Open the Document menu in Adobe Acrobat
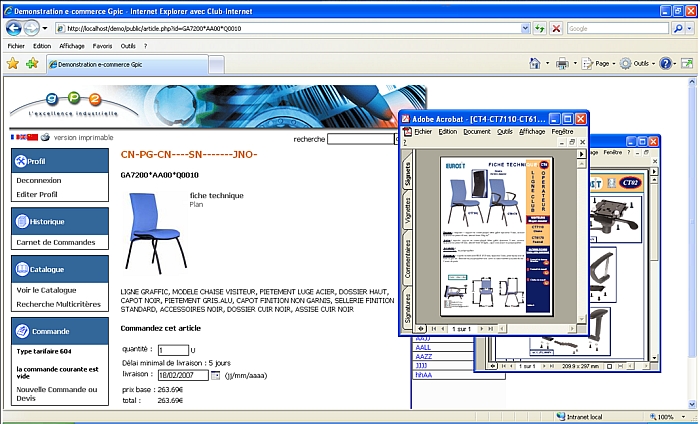The height and width of the screenshot is (424, 700). tap(476, 131)
